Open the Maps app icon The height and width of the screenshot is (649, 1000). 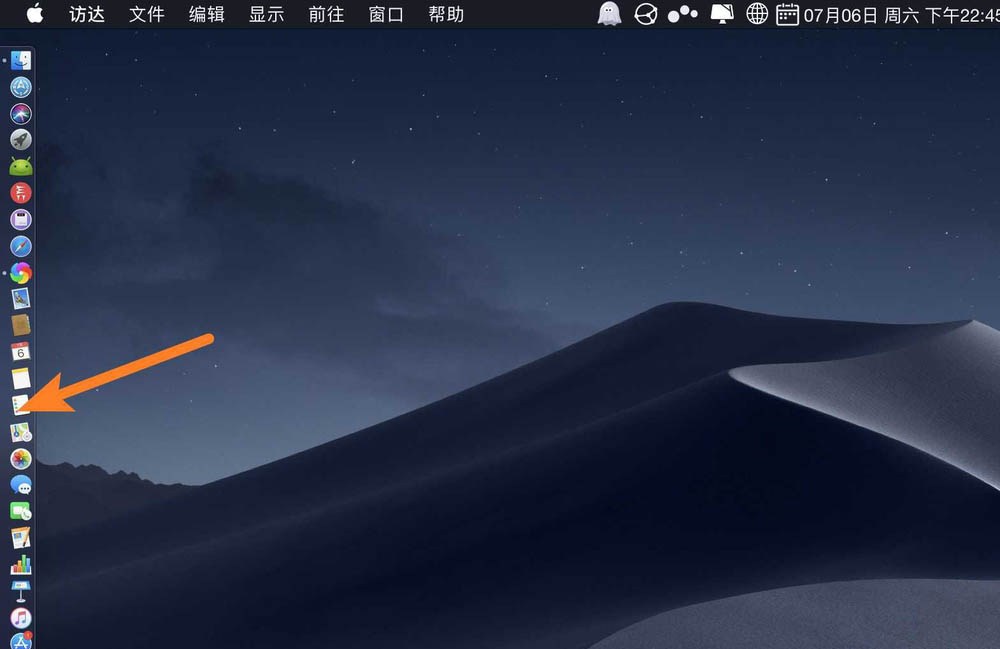(21, 432)
